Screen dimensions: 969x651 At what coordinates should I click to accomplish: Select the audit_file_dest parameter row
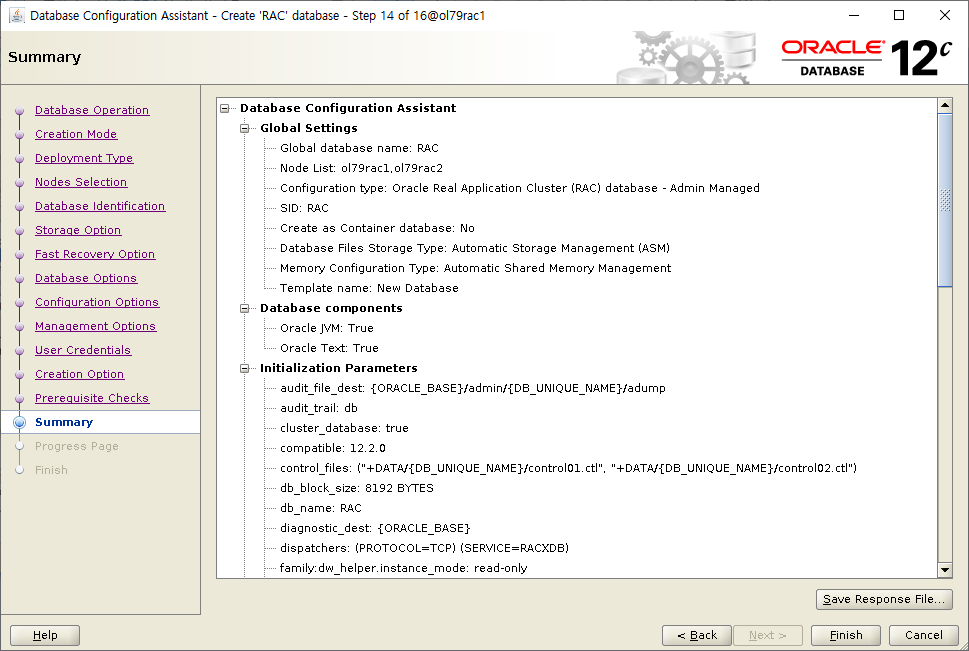[473, 388]
